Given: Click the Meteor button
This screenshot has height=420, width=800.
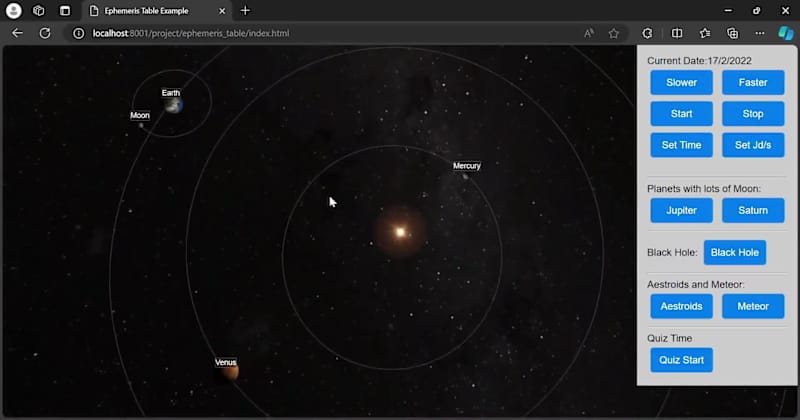Looking at the screenshot, I should 753,306.
